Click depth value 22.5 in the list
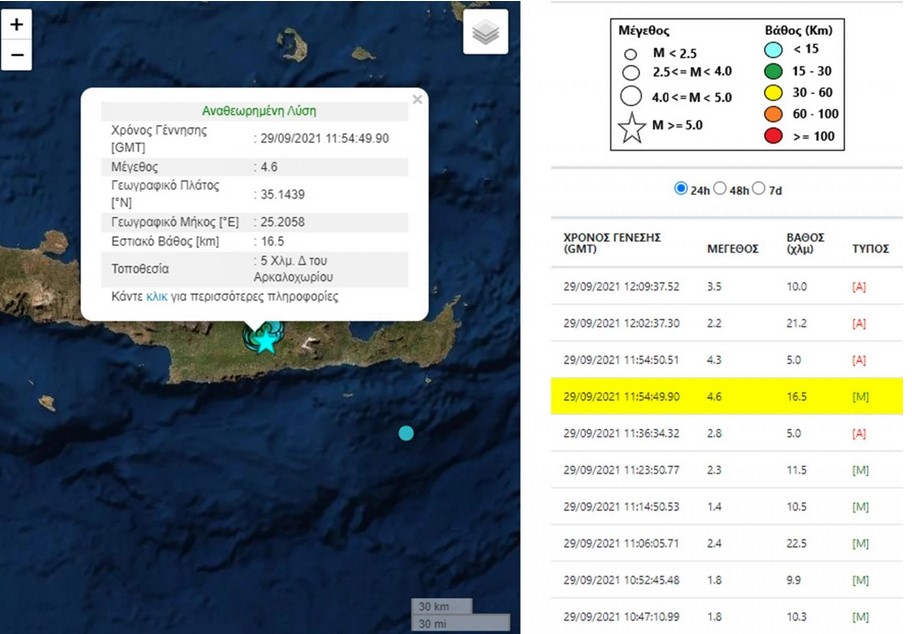912x634 pixels. click(796, 543)
